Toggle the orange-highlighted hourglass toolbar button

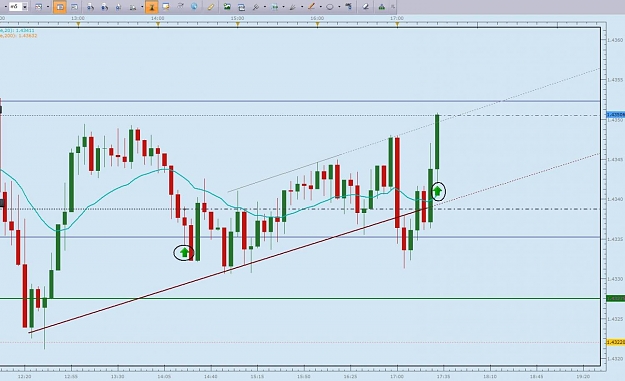[151, 6]
